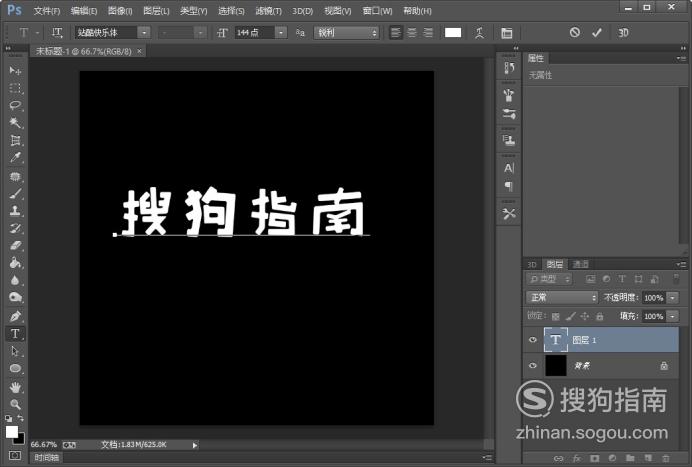Commit the current text edit

pos(597,32)
